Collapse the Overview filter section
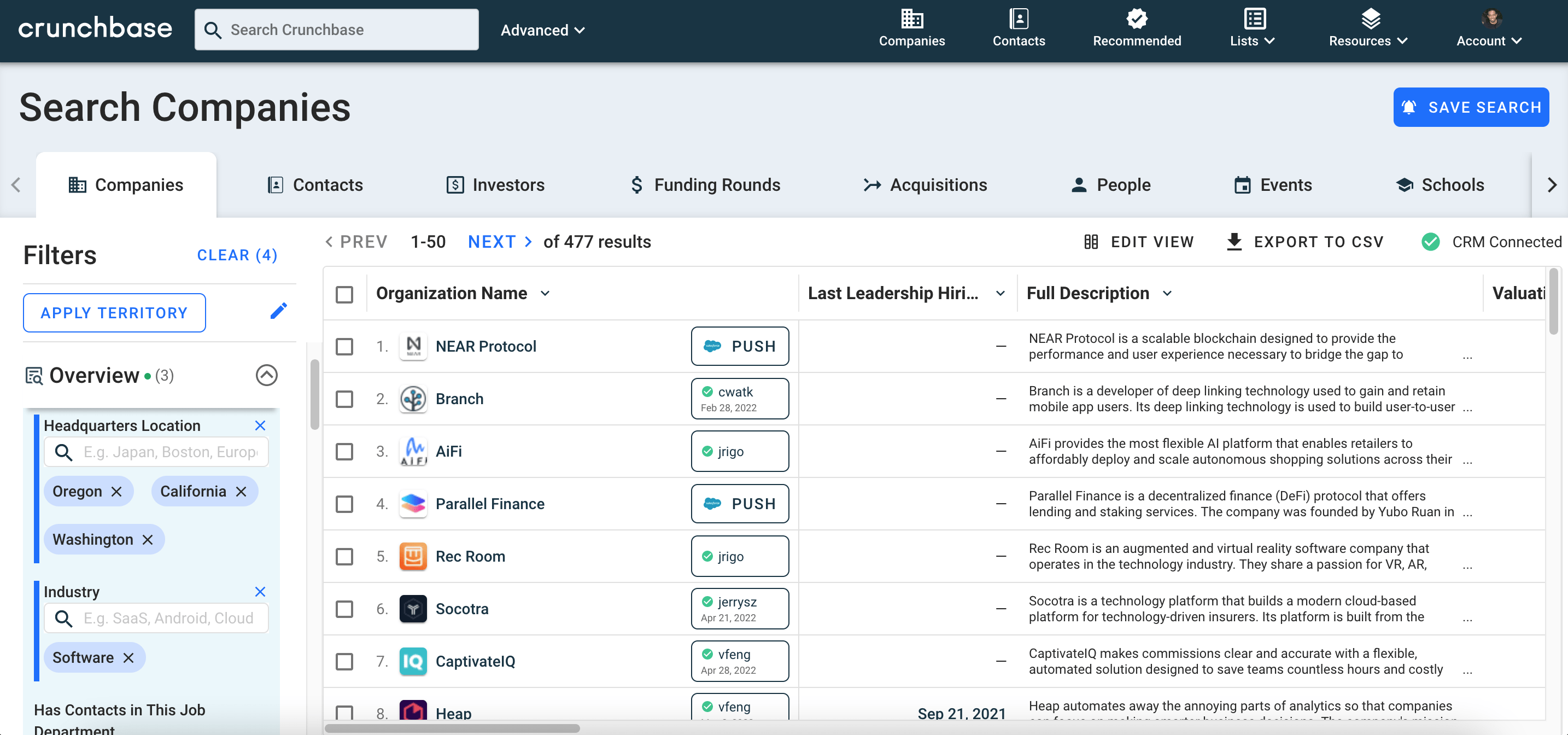Image resolution: width=1568 pixels, height=735 pixels. 267,375
